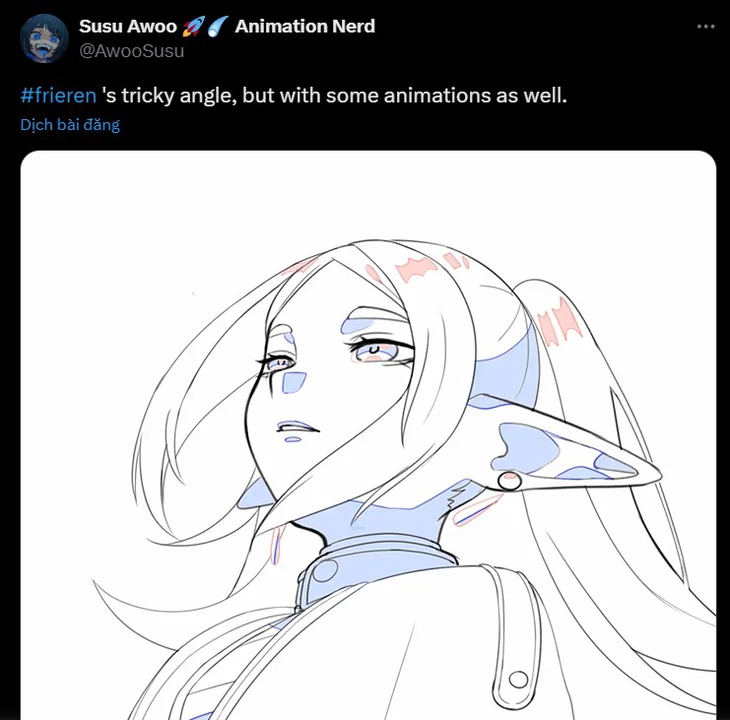Open the three-dot more options menu

coord(705,27)
